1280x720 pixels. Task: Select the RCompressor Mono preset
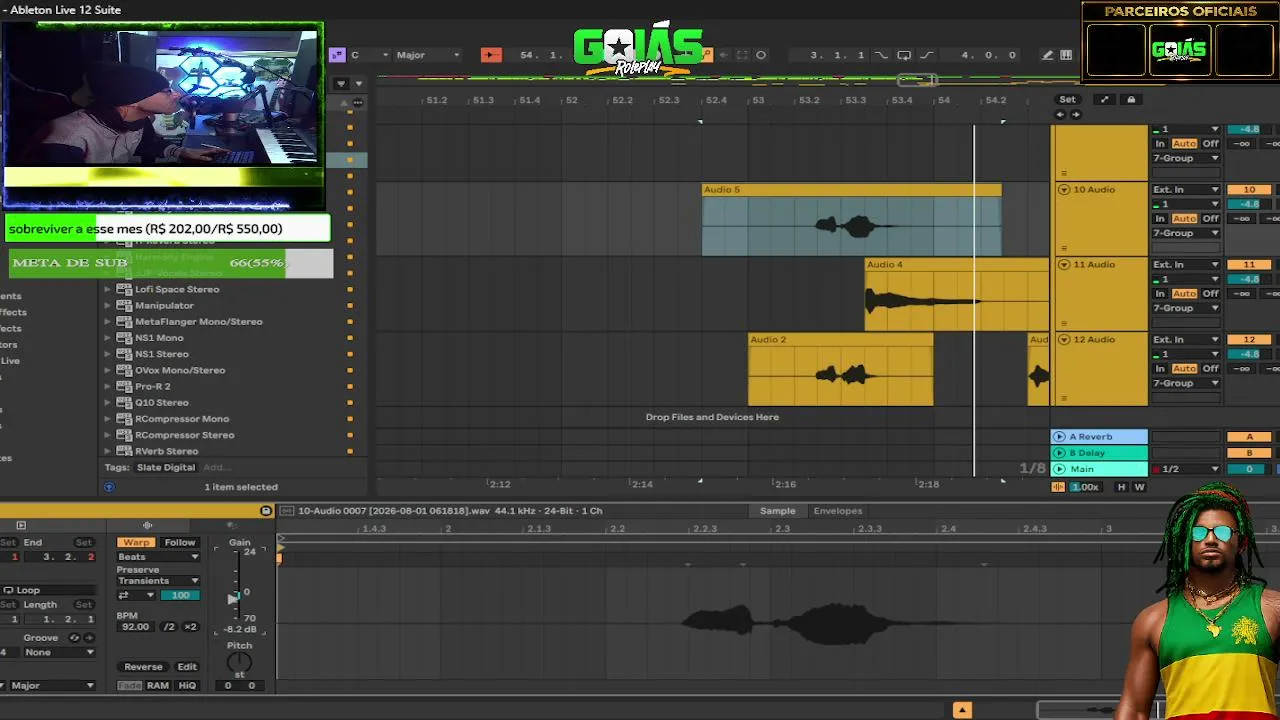(182, 419)
